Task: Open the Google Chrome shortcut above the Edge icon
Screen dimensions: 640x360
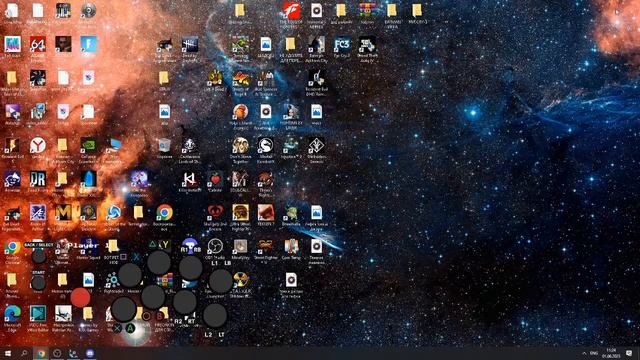Action: coord(12,247)
